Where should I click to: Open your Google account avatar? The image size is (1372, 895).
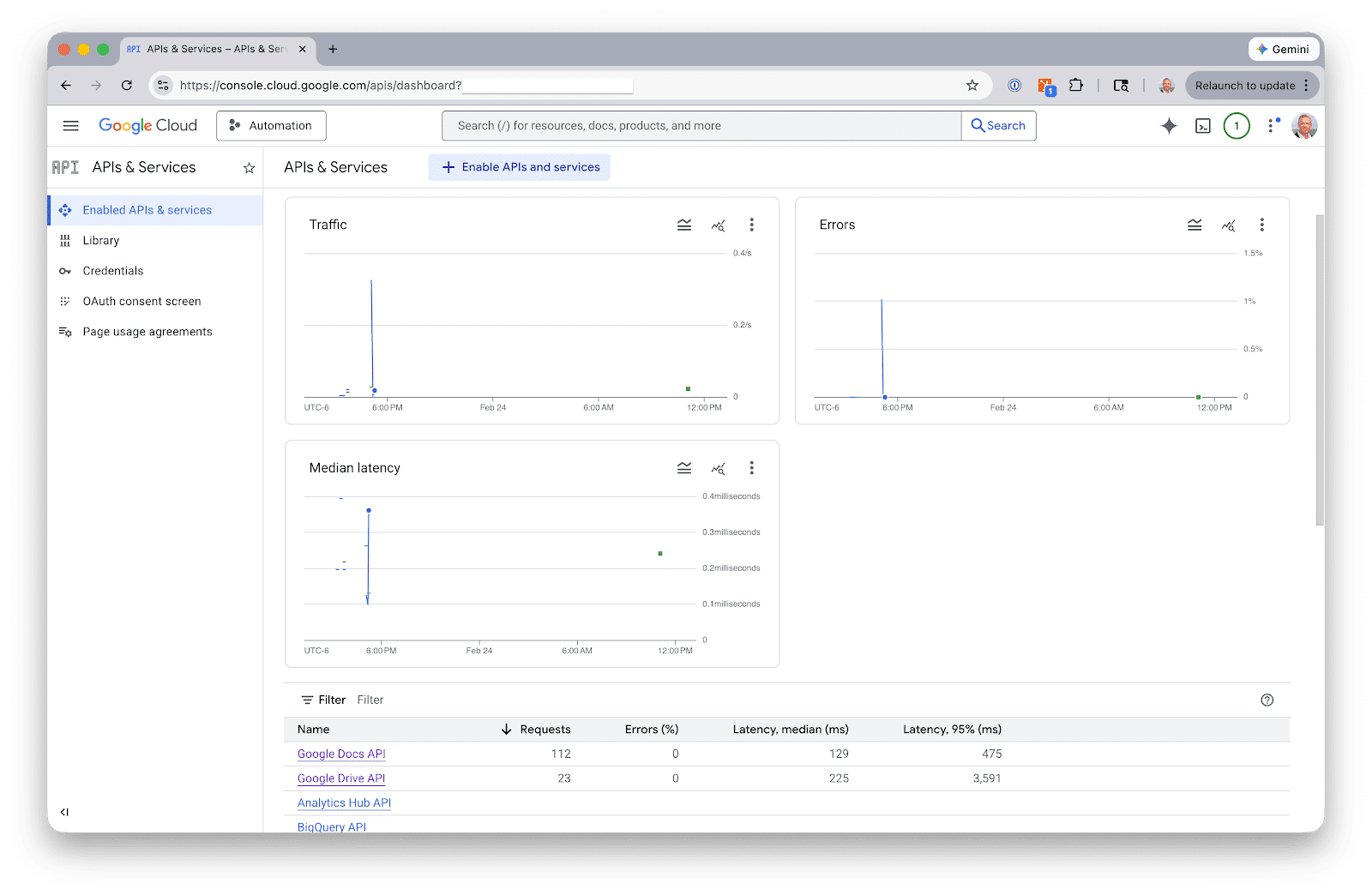pos(1303,125)
